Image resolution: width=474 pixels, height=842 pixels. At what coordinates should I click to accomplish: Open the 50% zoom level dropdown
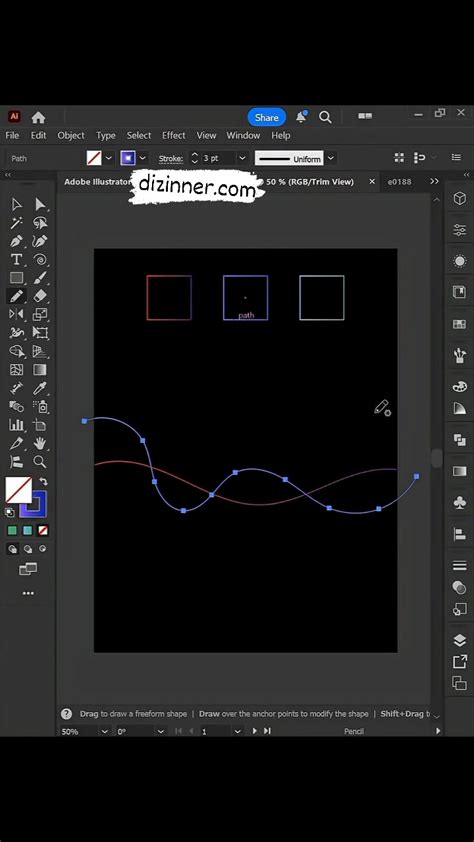[x=105, y=731]
